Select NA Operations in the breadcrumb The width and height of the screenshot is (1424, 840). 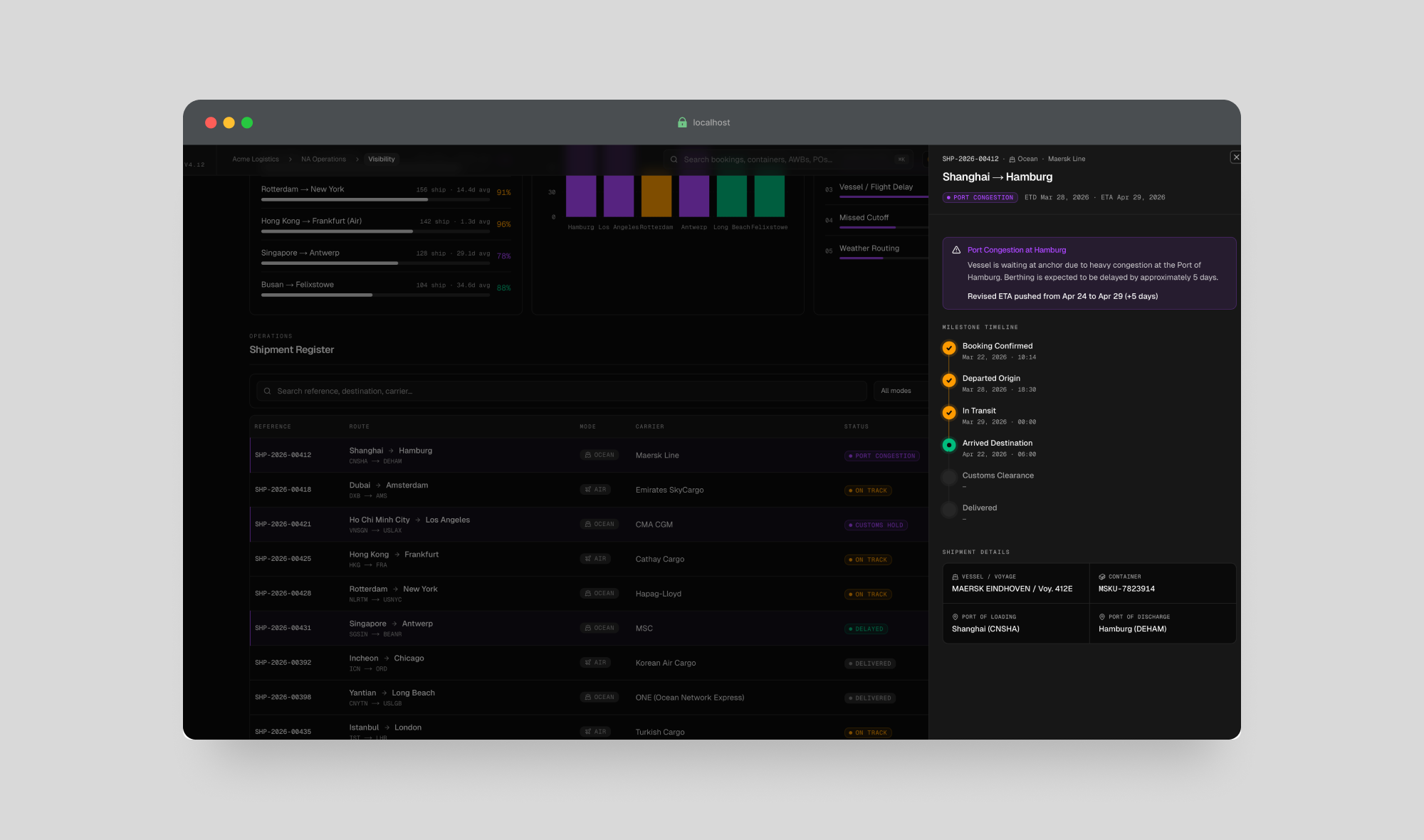[323, 159]
